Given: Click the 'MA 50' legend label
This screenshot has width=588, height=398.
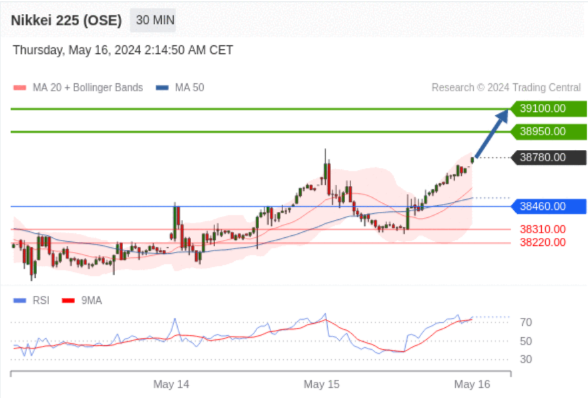Looking at the screenshot, I should pos(190,88).
